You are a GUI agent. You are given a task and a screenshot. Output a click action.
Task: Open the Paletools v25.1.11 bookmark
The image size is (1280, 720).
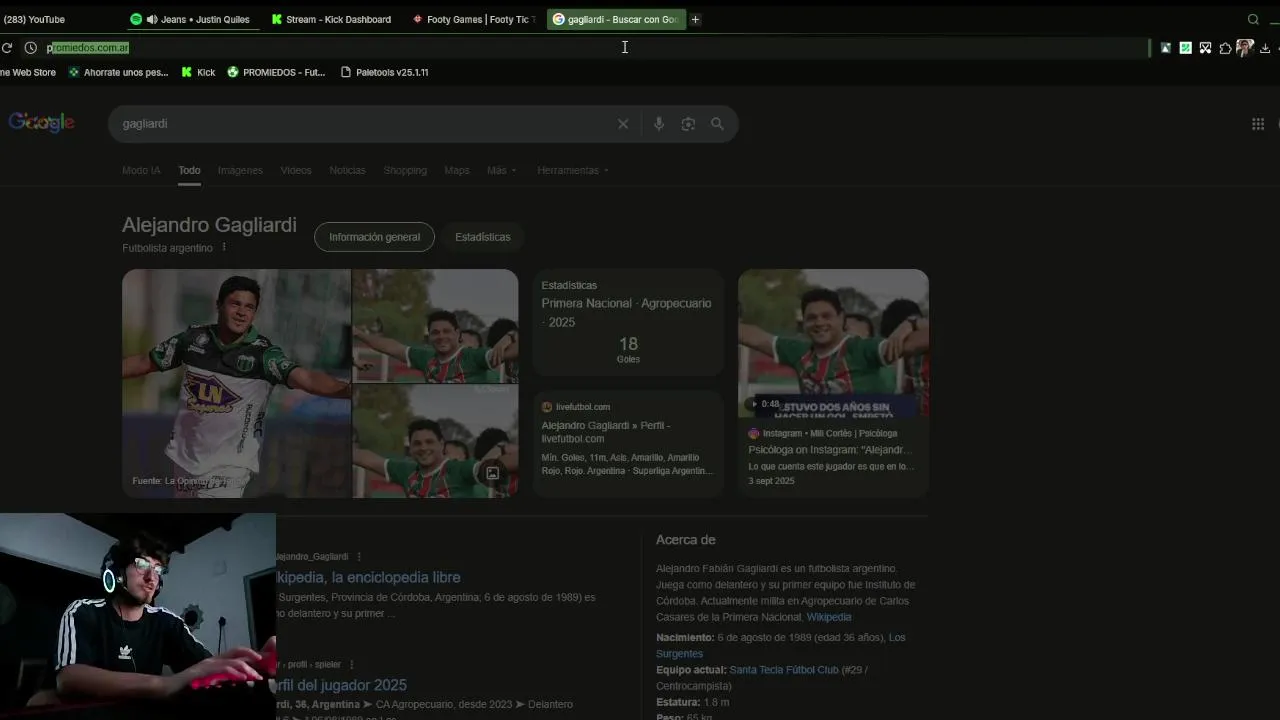pyautogui.click(x=385, y=72)
